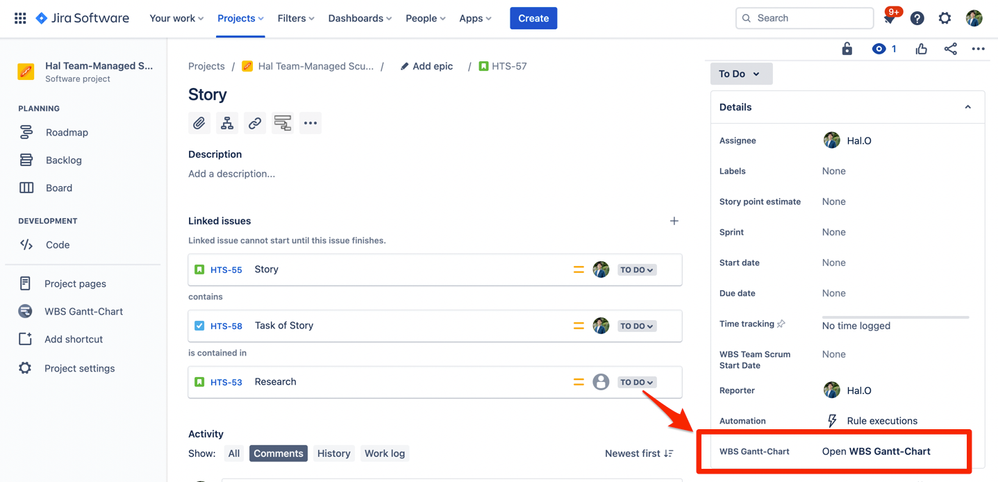This screenshot has height=482, width=998.
Task: Click the Start date None value
Action: [834, 263]
